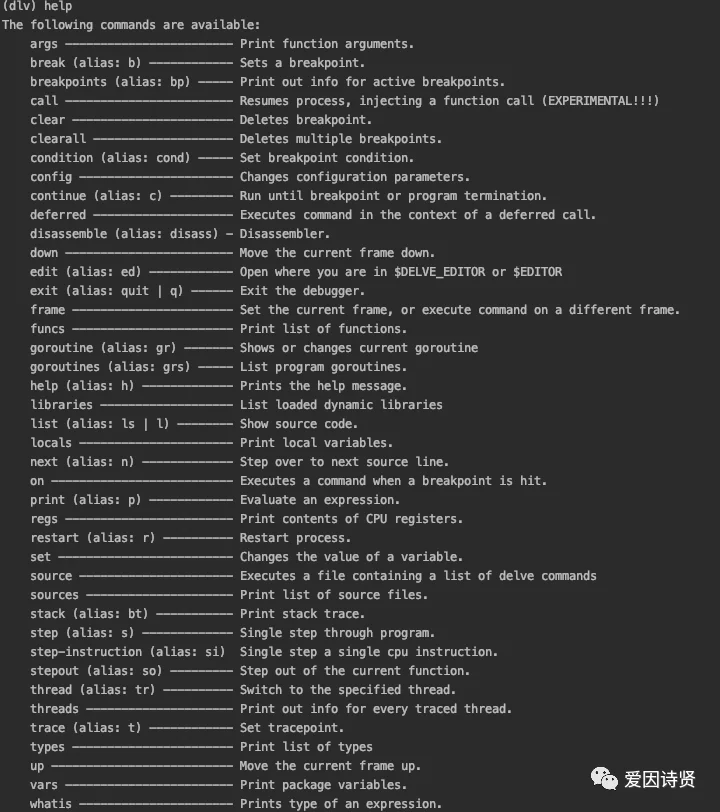Click the 'continue (alias: c)' command

(96, 196)
